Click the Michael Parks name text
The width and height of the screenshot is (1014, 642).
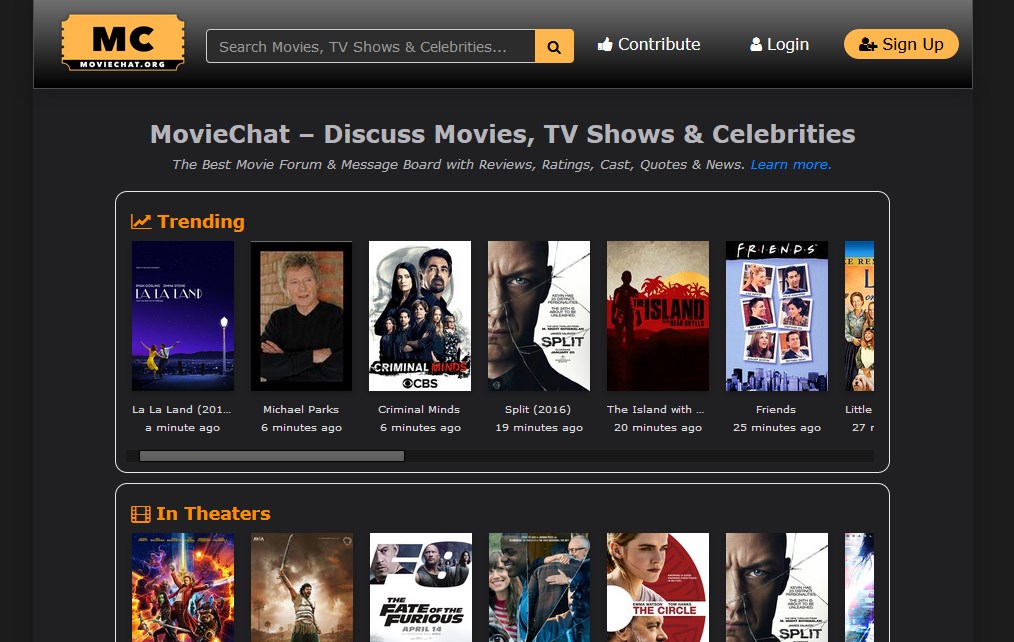301,409
